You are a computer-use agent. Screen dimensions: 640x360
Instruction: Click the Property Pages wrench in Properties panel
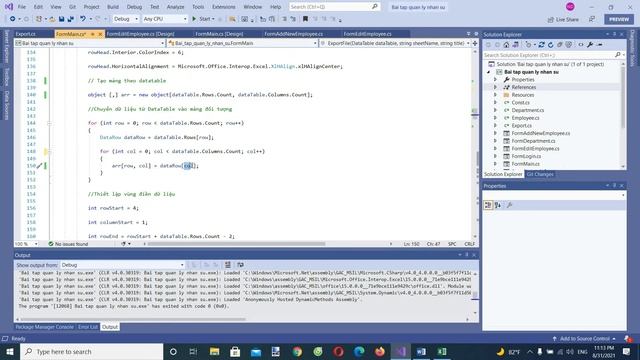[x=509, y=205]
